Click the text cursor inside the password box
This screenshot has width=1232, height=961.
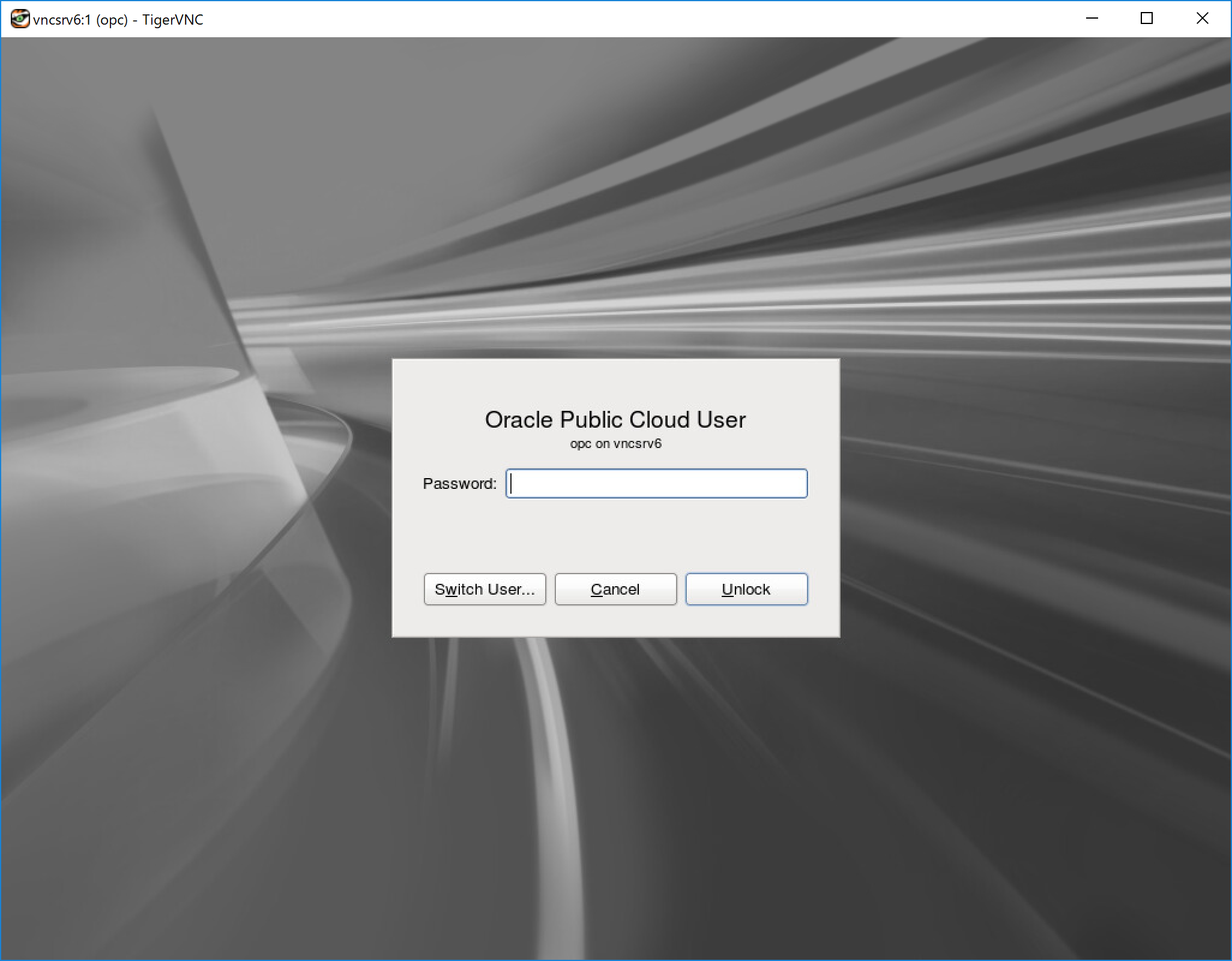[512, 484]
